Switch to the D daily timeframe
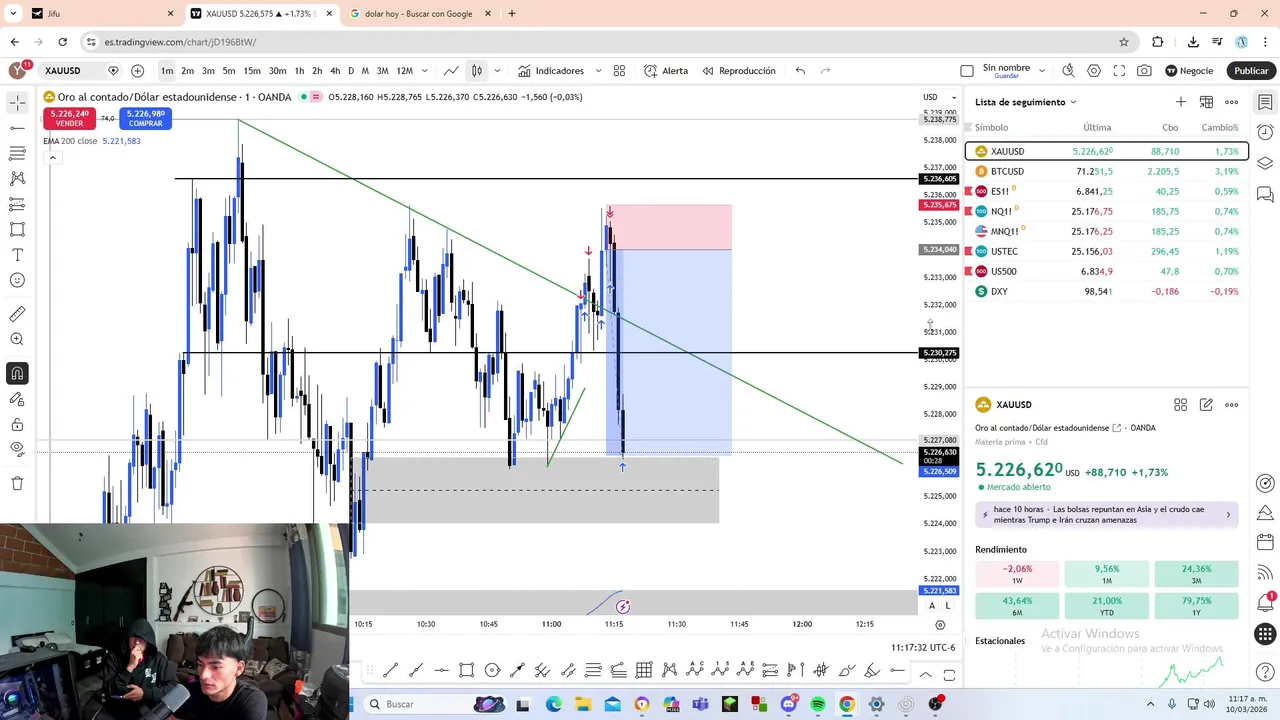The height and width of the screenshot is (720, 1280). [351, 71]
